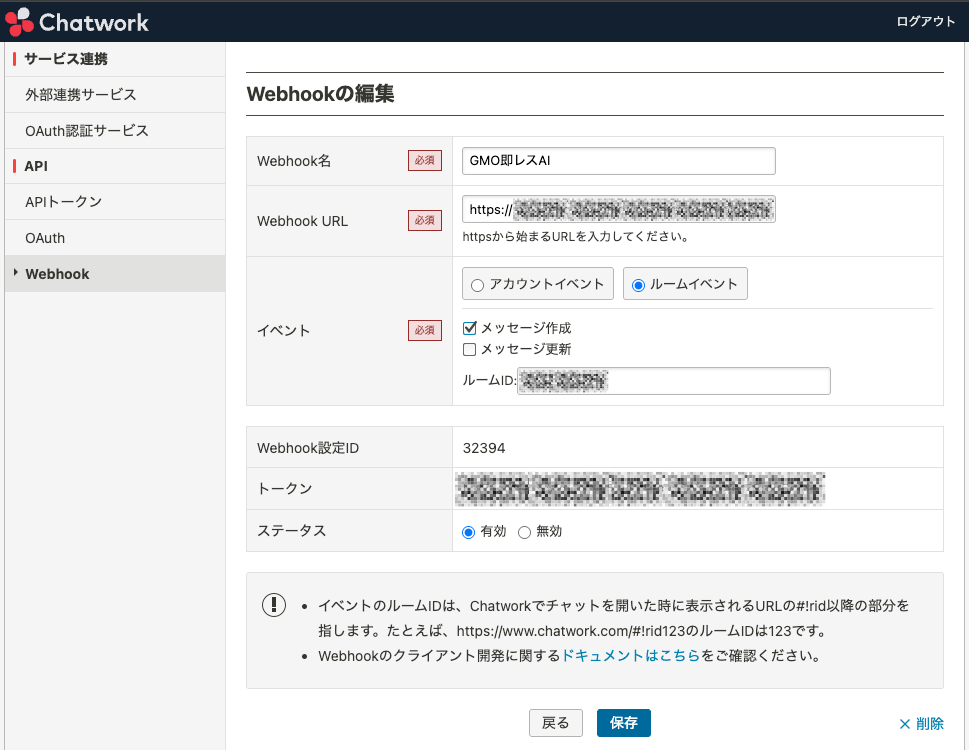This screenshot has height=750, width=969.
Task: Open the OAuth sidebar item
Action: (x=45, y=238)
